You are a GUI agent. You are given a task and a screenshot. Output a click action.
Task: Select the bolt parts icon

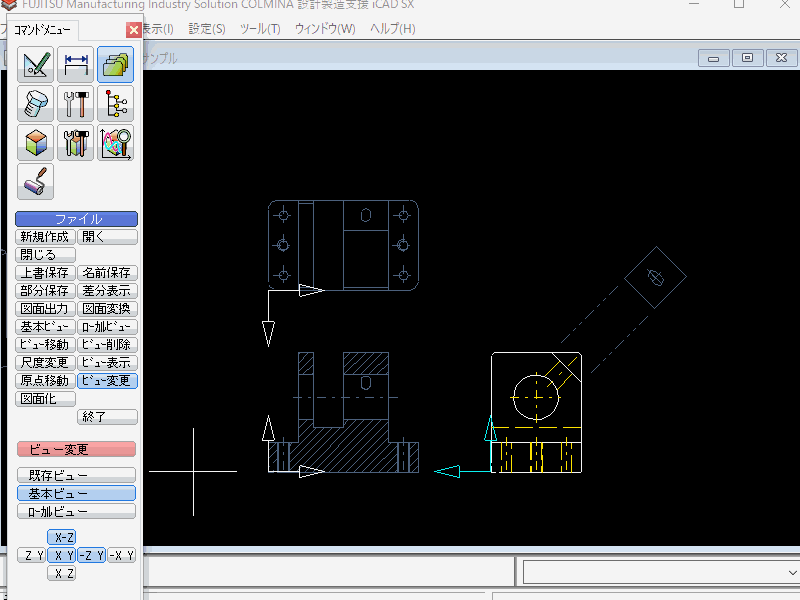click(36, 104)
